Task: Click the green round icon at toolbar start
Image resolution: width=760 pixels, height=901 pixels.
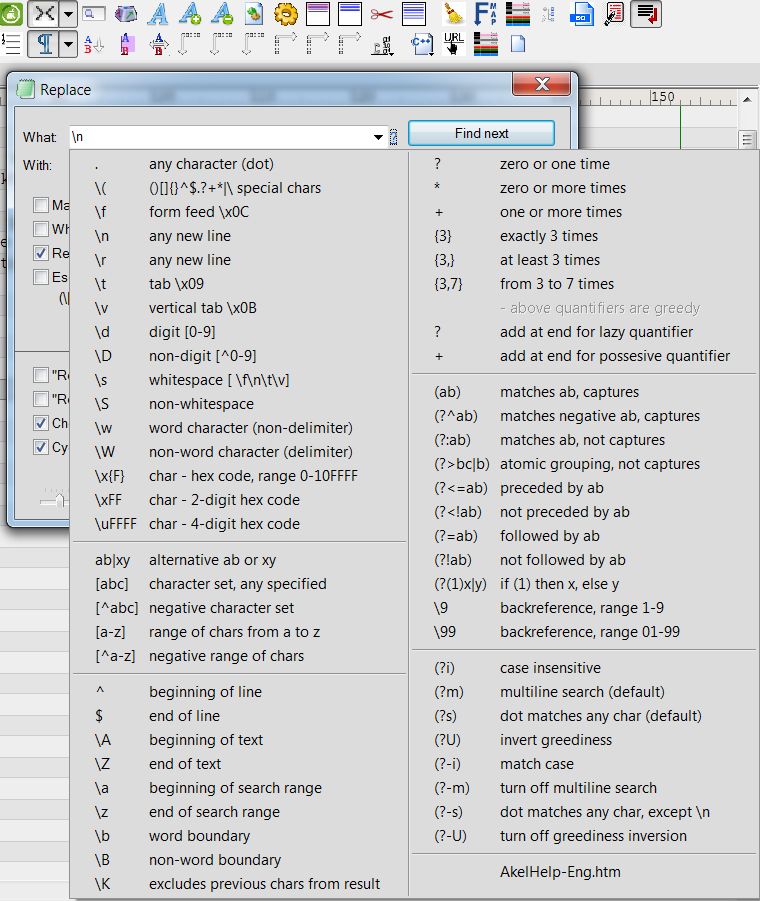Action: coord(10,14)
